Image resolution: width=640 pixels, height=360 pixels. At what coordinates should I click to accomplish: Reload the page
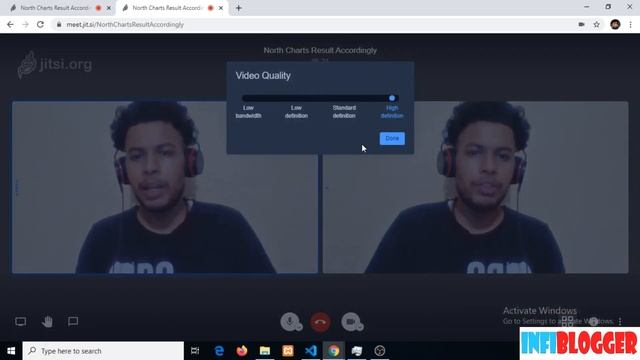[x=40, y=24]
